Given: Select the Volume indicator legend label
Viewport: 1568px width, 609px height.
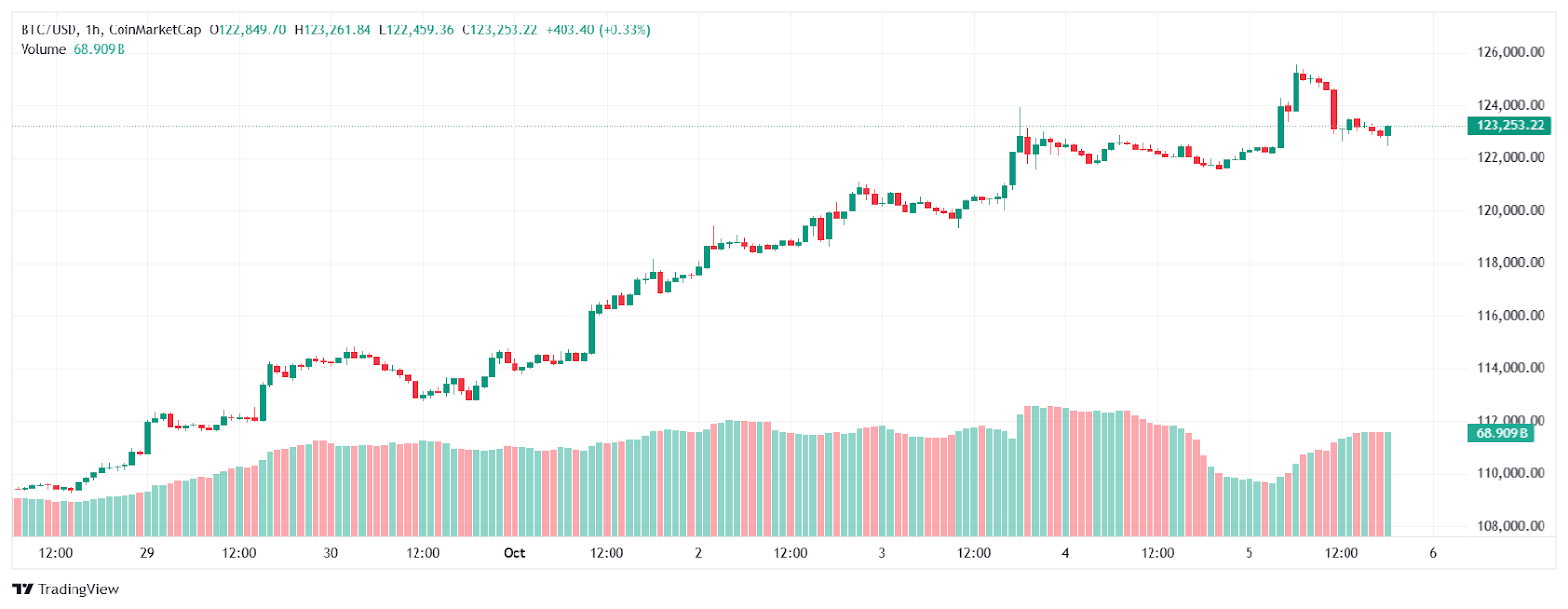Looking at the screenshot, I should [x=43, y=49].
